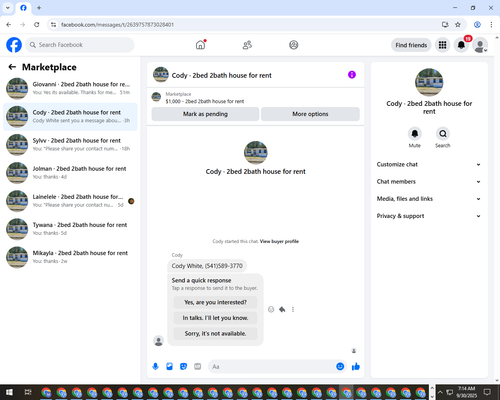This screenshot has width=500, height=400.
Task: Open Giovanni conversation in list
Action: pyautogui.click(x=70, y=89)
